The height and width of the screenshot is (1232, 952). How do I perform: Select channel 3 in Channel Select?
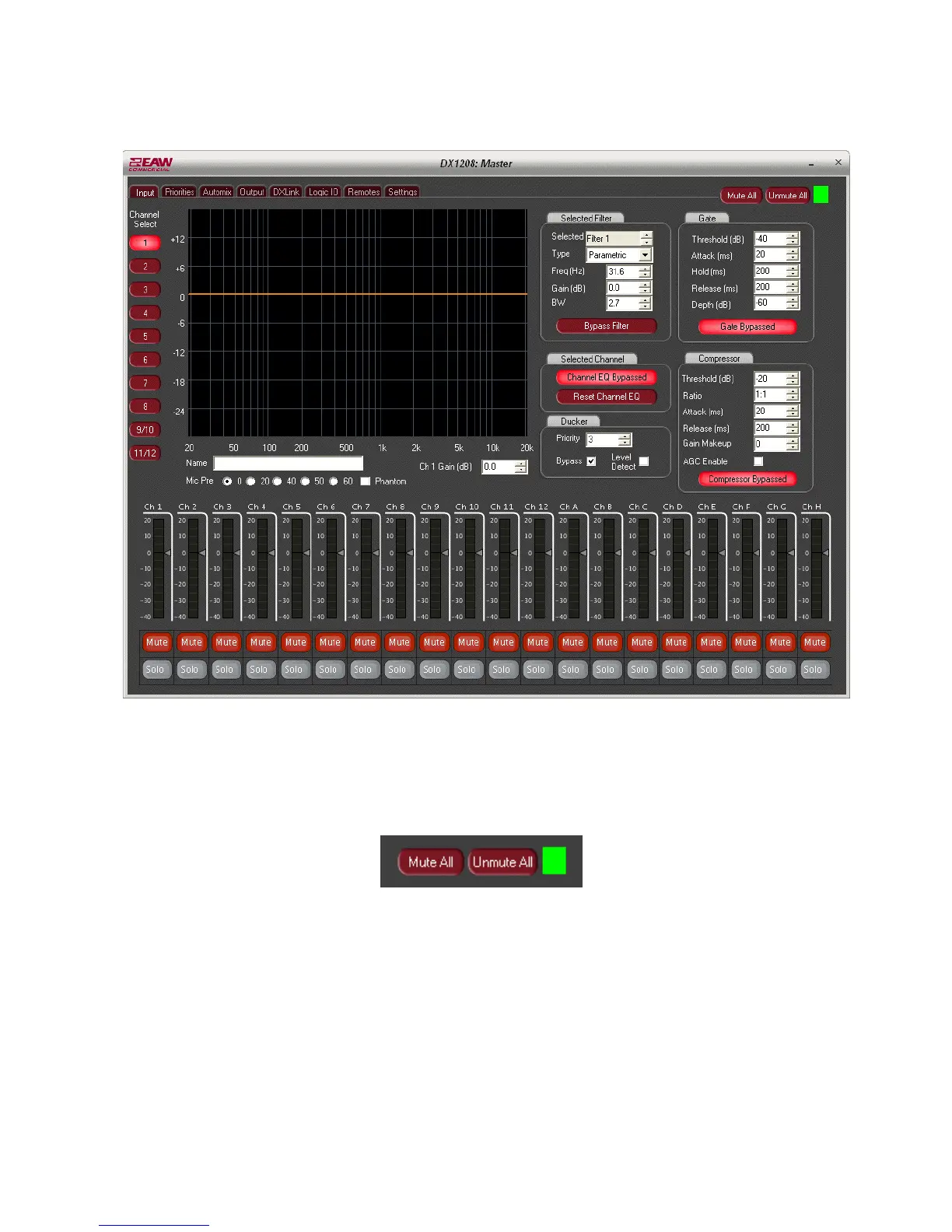tap(145, 289)
